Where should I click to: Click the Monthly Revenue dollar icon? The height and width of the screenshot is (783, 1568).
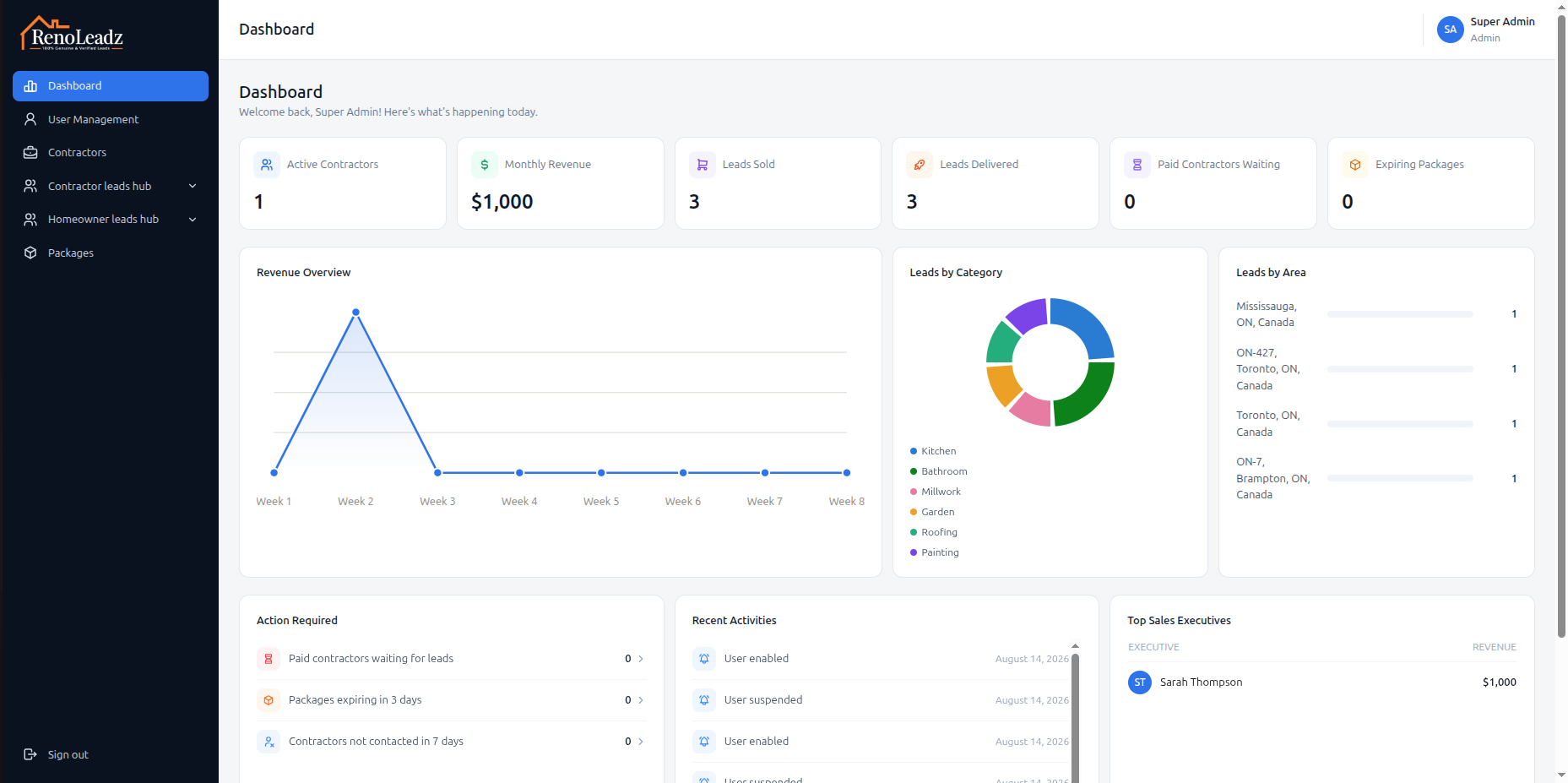click(x=485, y=165)
